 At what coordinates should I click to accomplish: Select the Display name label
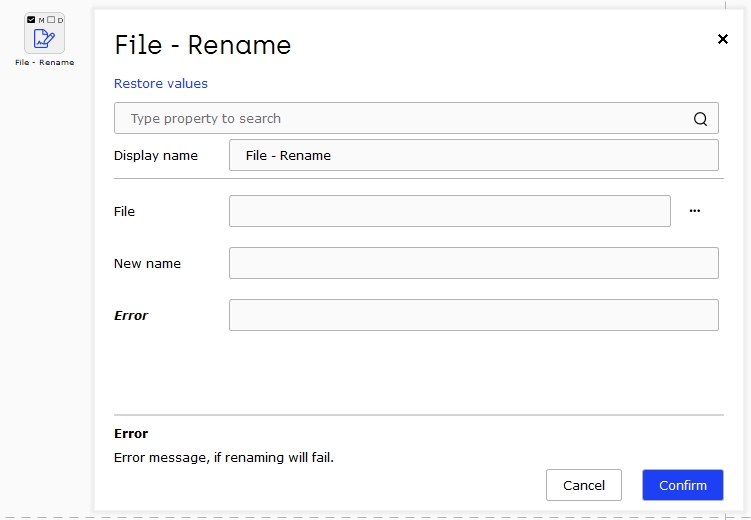[x=156, y=156]
